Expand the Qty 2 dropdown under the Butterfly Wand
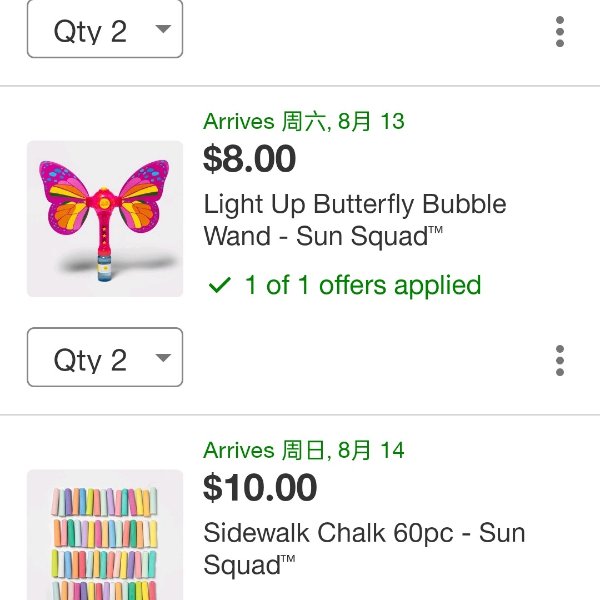Screen dimensions: 600x600 105,357
